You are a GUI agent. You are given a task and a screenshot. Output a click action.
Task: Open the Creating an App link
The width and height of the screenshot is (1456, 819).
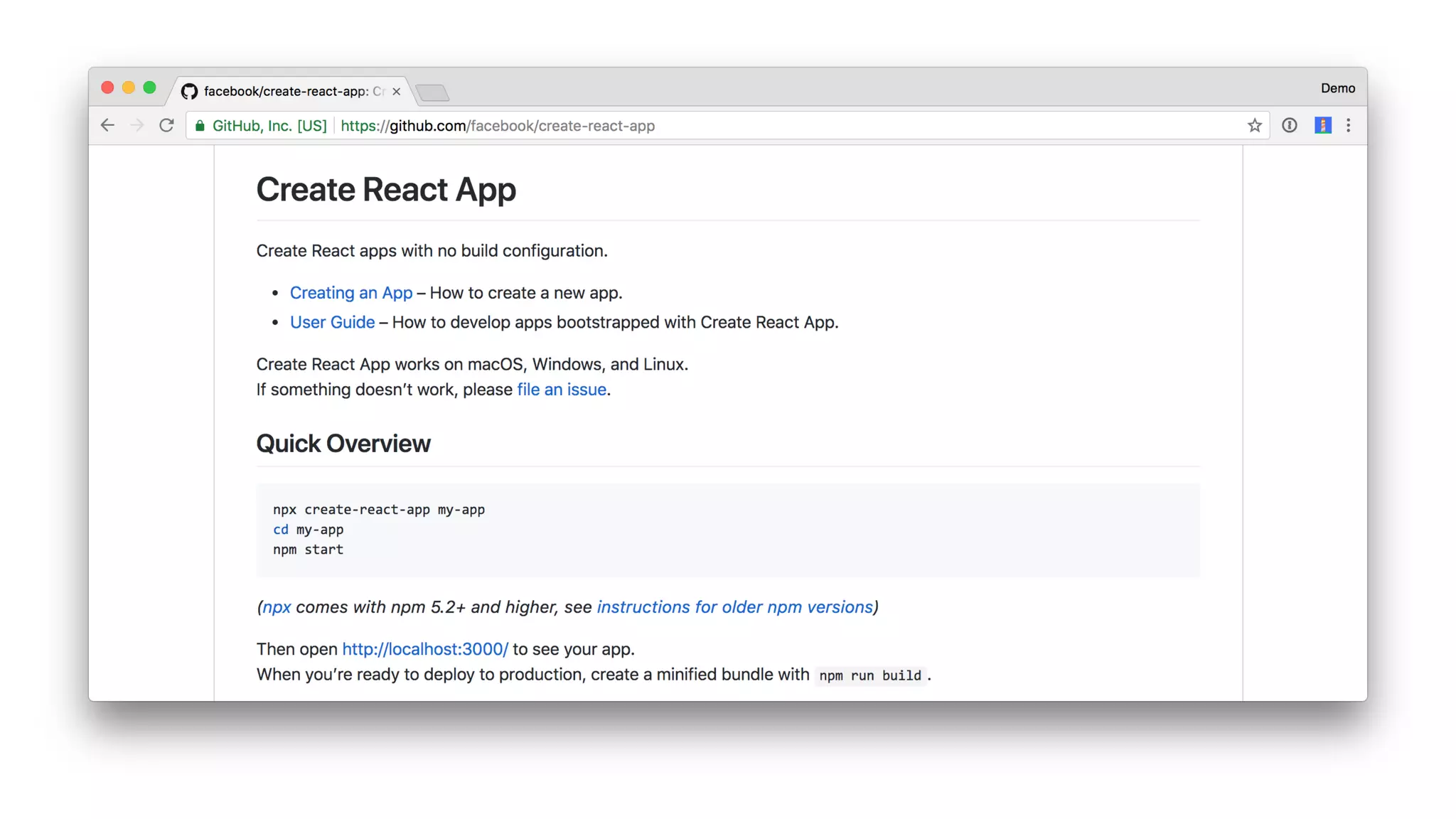350,293
